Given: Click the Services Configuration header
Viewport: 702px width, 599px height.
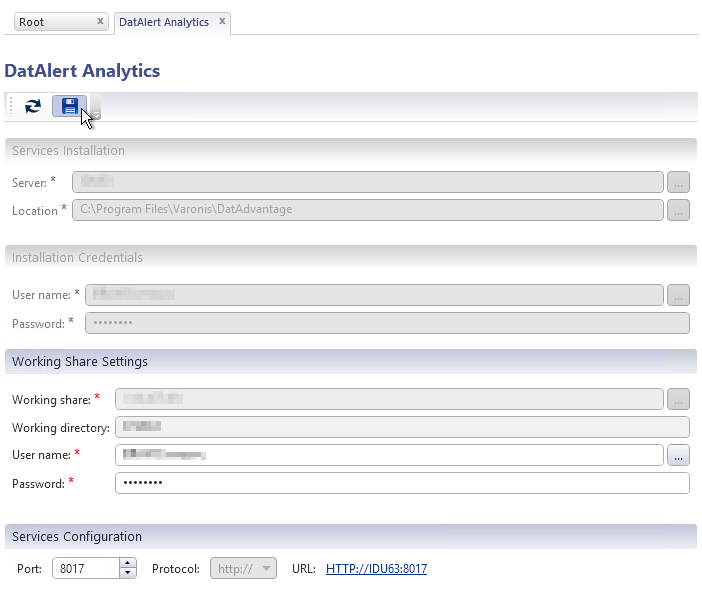Looking at the screenshot, I should (351, 536).
